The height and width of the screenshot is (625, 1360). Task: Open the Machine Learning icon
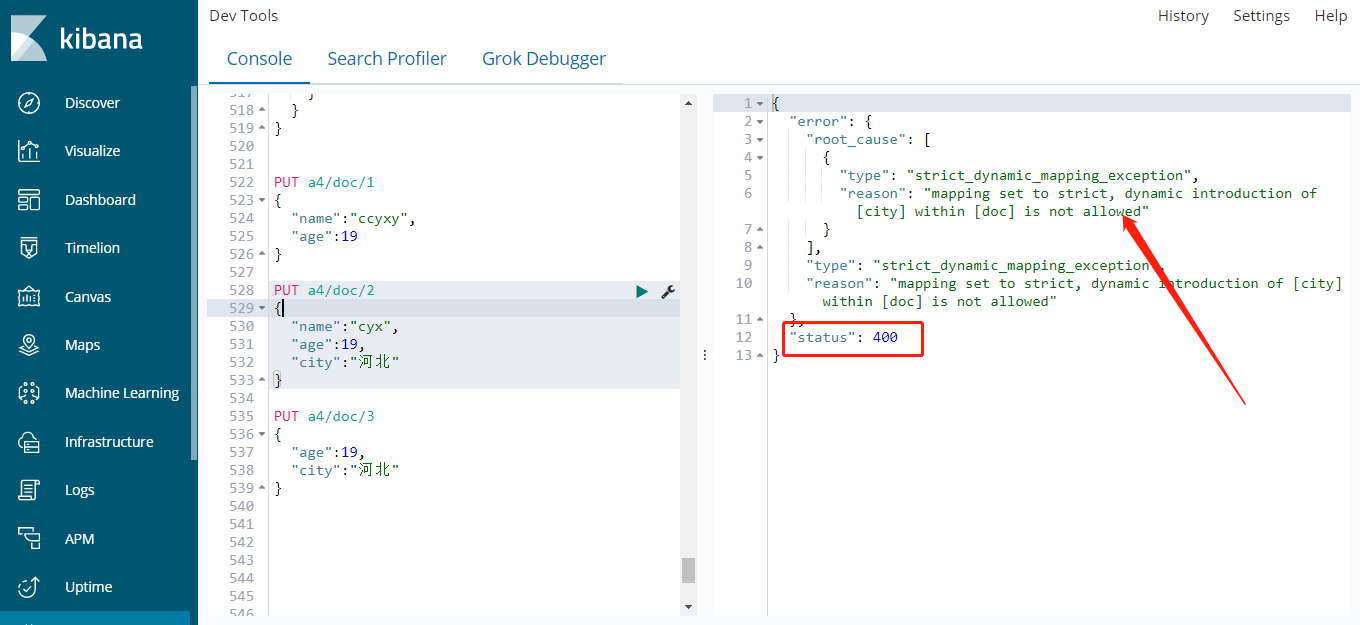tap(29, 393)
